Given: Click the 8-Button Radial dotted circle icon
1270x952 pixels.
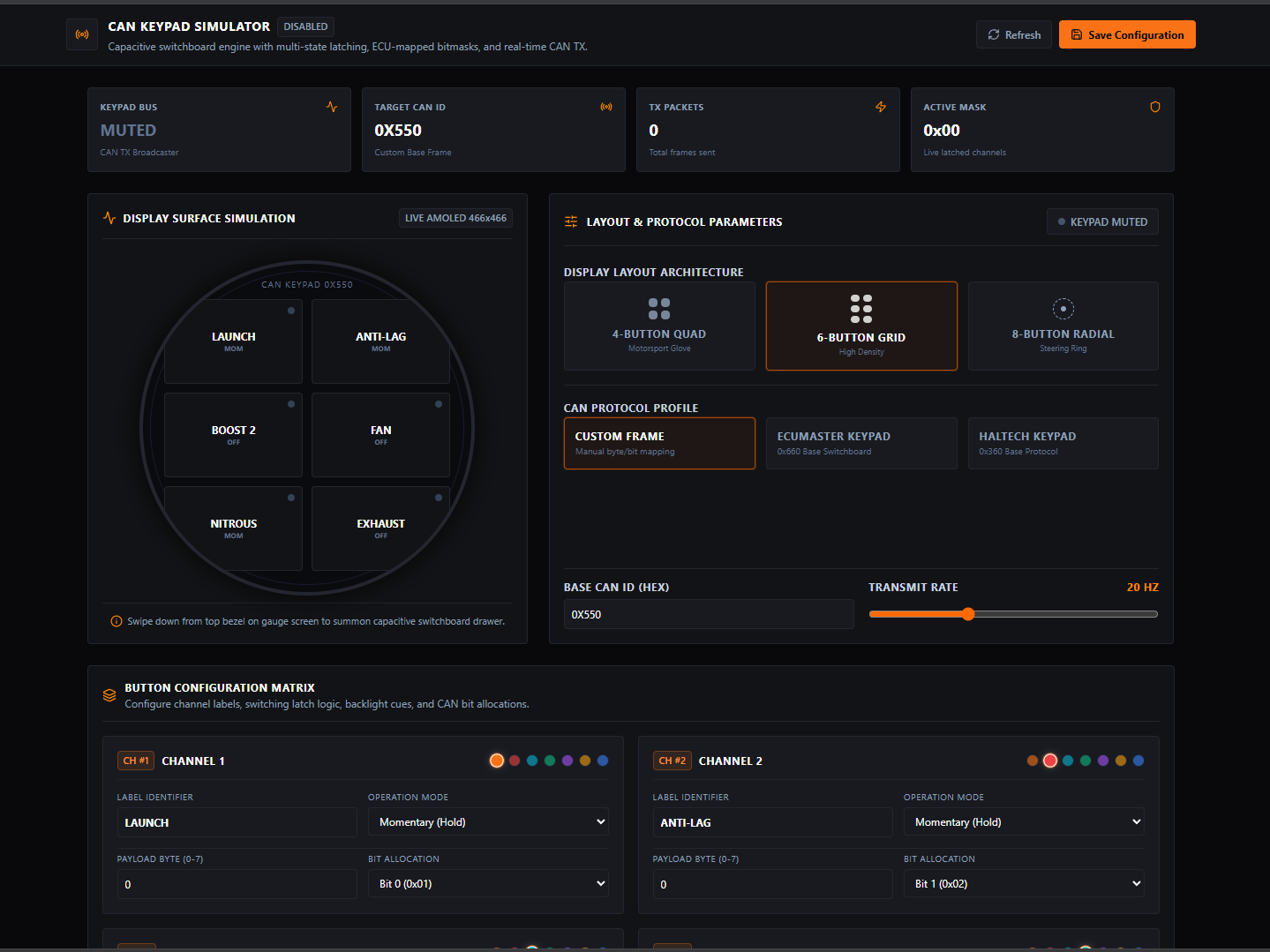Looking at the screenshot, I should 1063,309.
